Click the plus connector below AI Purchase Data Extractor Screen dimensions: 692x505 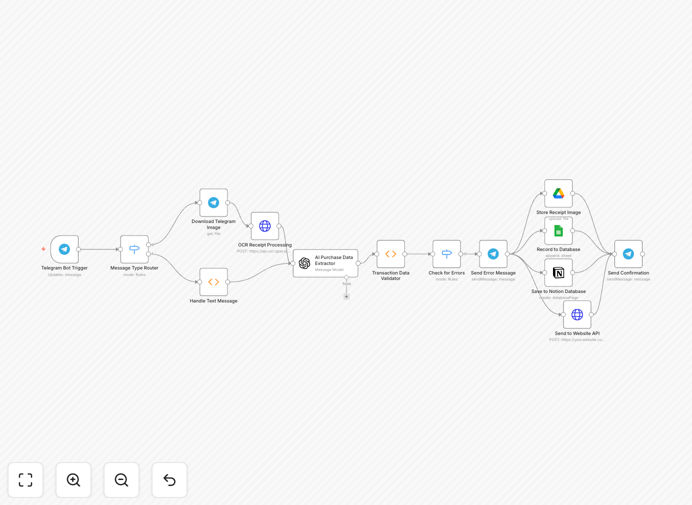[346, 297]
